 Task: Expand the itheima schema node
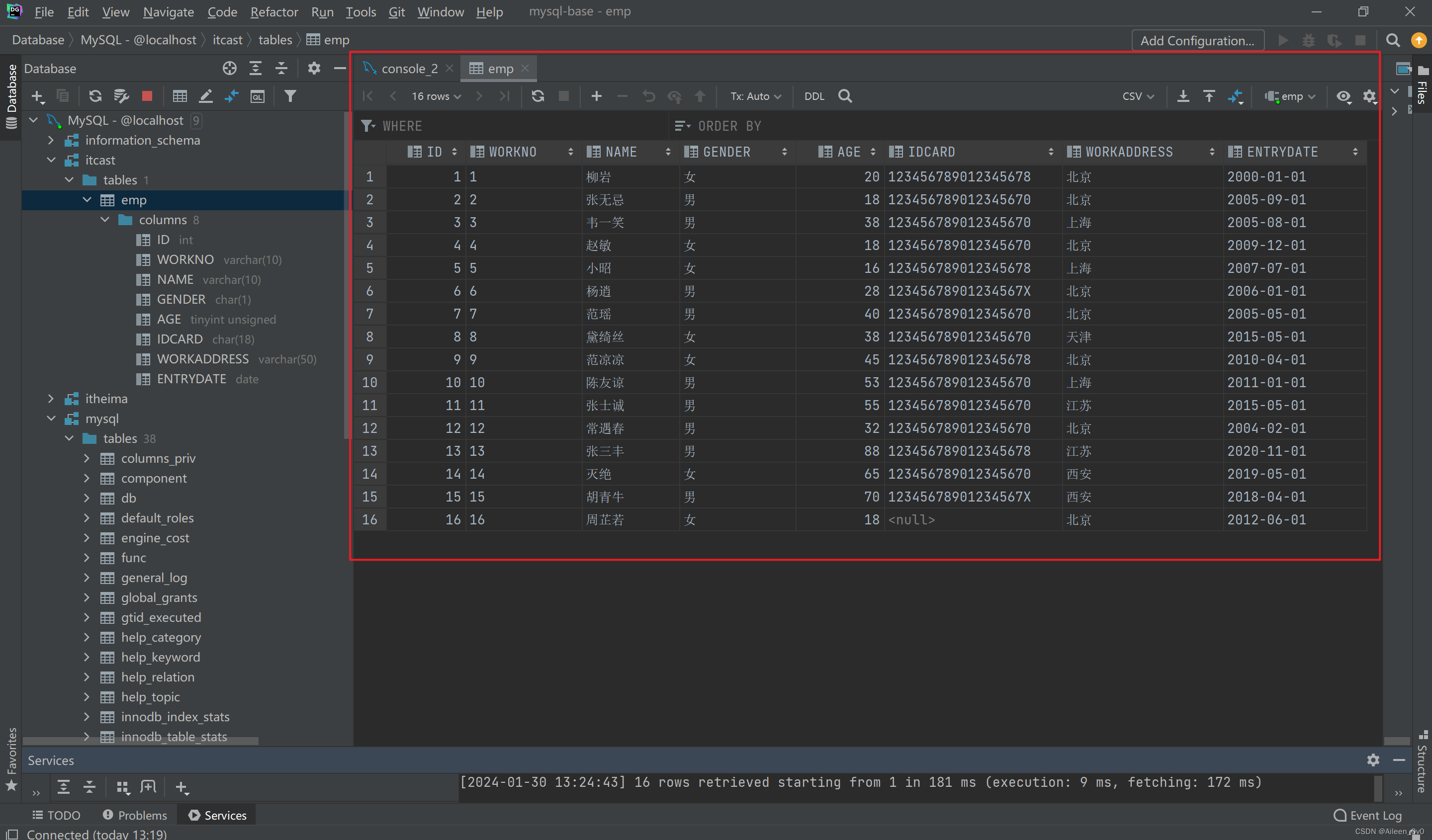51,399
